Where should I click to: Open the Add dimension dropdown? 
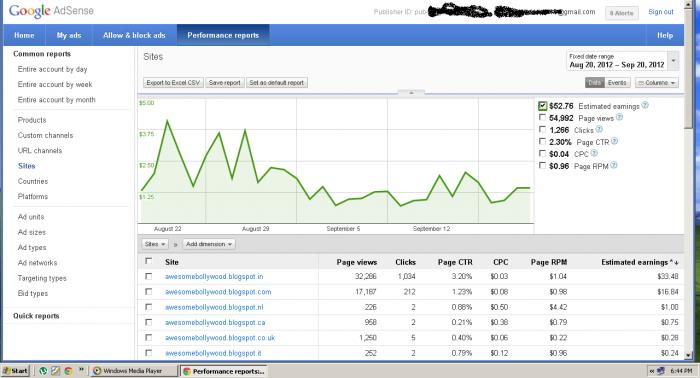pos(209,244)
